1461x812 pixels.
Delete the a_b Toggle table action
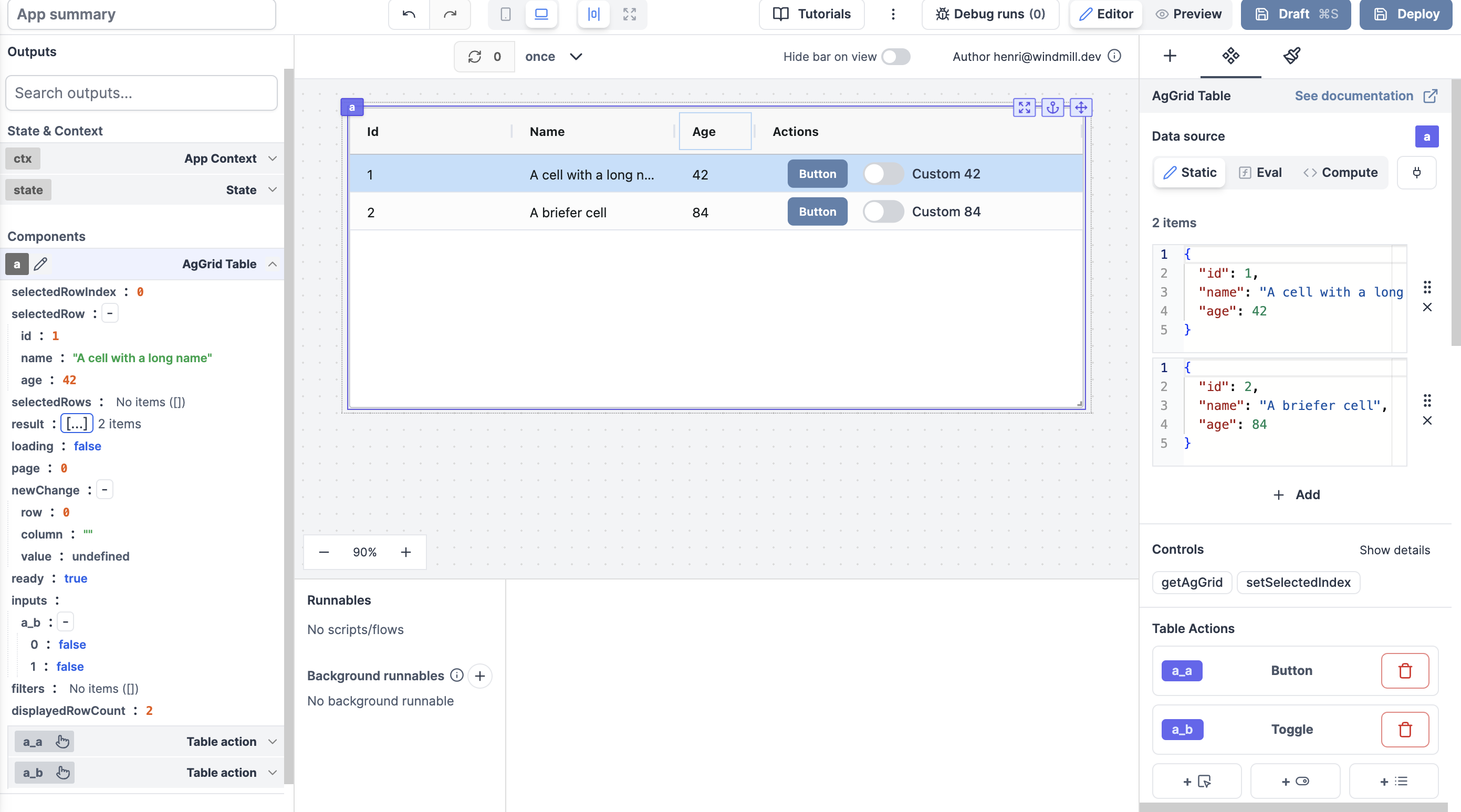(x=1404, y=729)
